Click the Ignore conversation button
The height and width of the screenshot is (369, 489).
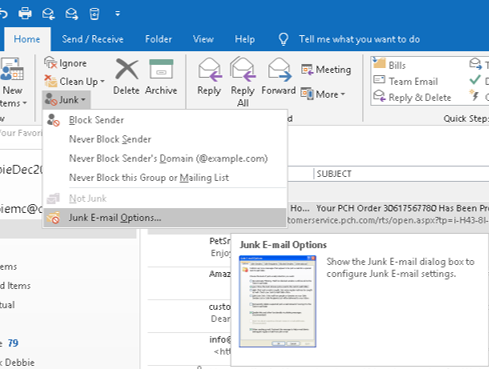[x=65, y=63]
